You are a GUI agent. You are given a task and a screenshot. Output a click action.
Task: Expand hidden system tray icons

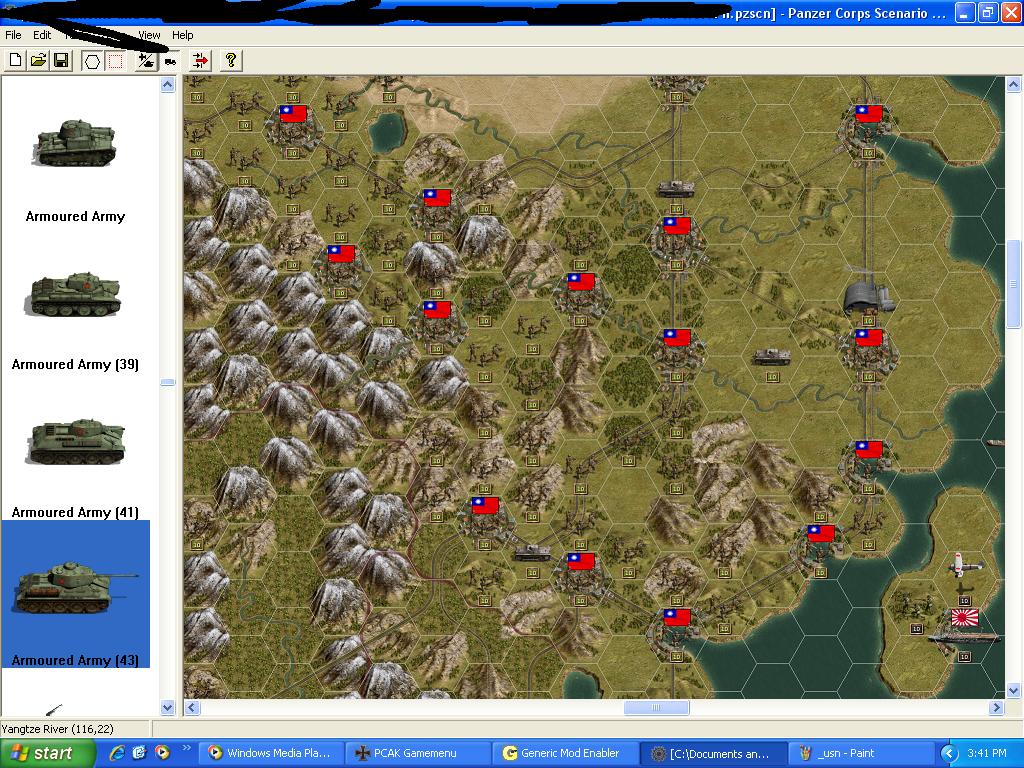950,754
